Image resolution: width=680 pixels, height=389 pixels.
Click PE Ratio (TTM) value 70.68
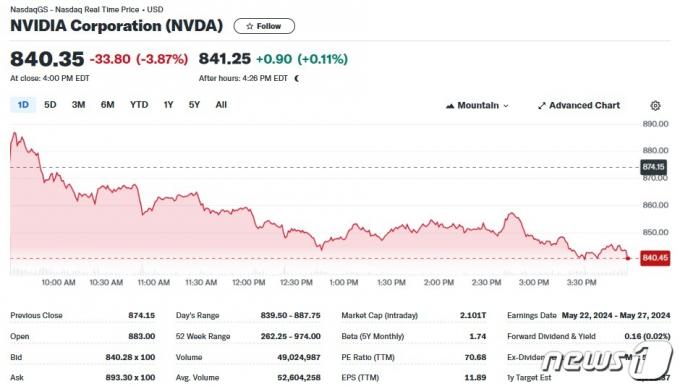475,357
